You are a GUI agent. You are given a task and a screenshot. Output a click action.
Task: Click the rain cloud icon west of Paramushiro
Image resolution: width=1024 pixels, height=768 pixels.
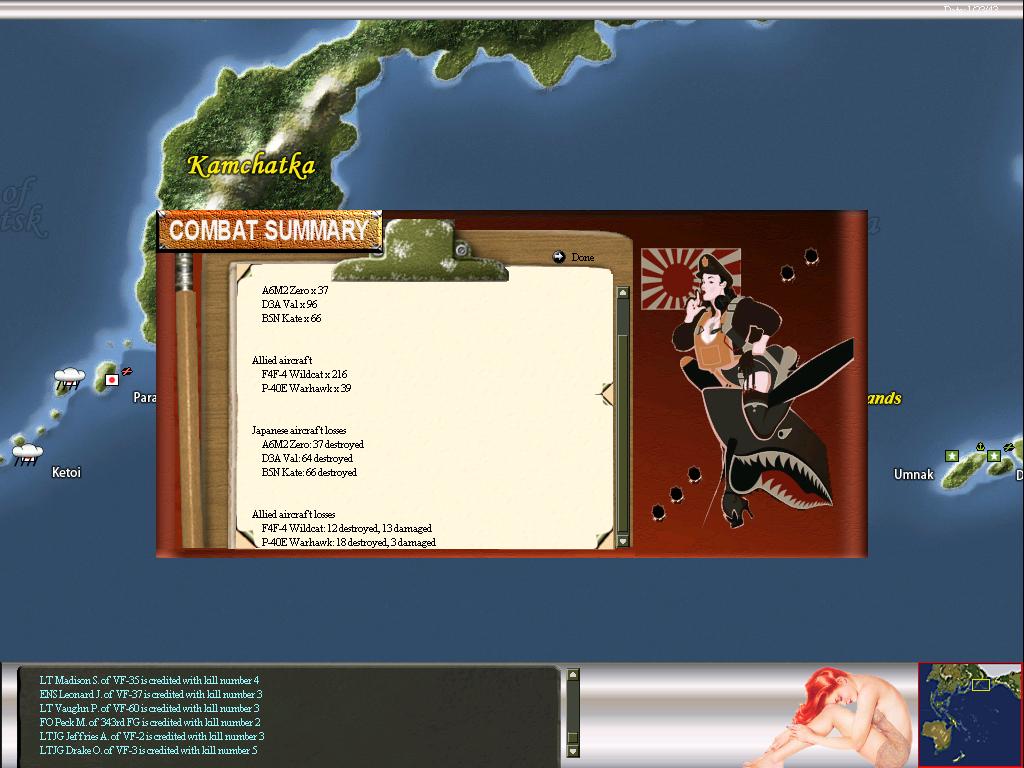pyautogui.click(x=69, y=379)
